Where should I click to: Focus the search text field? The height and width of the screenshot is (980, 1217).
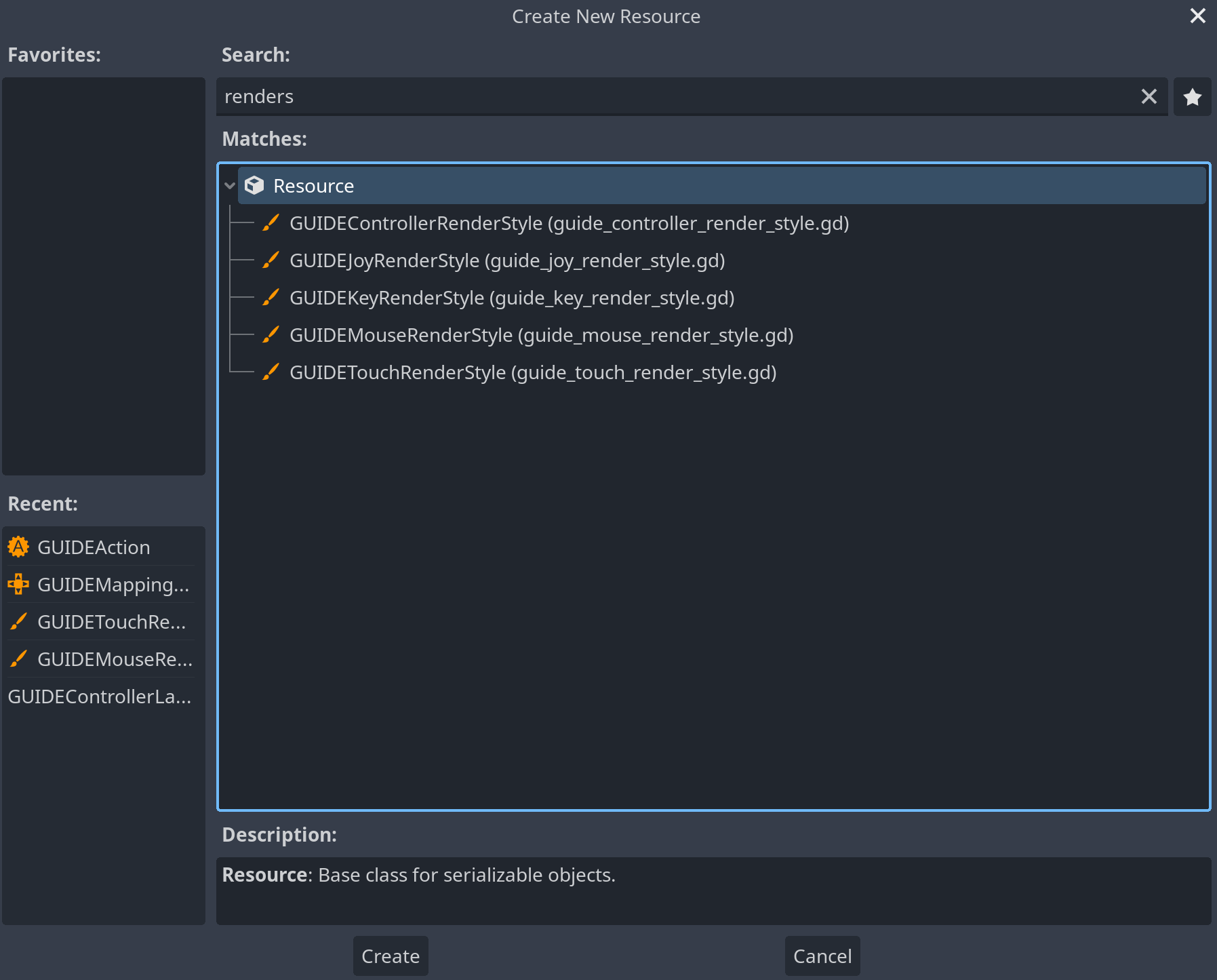pos(678,97)
